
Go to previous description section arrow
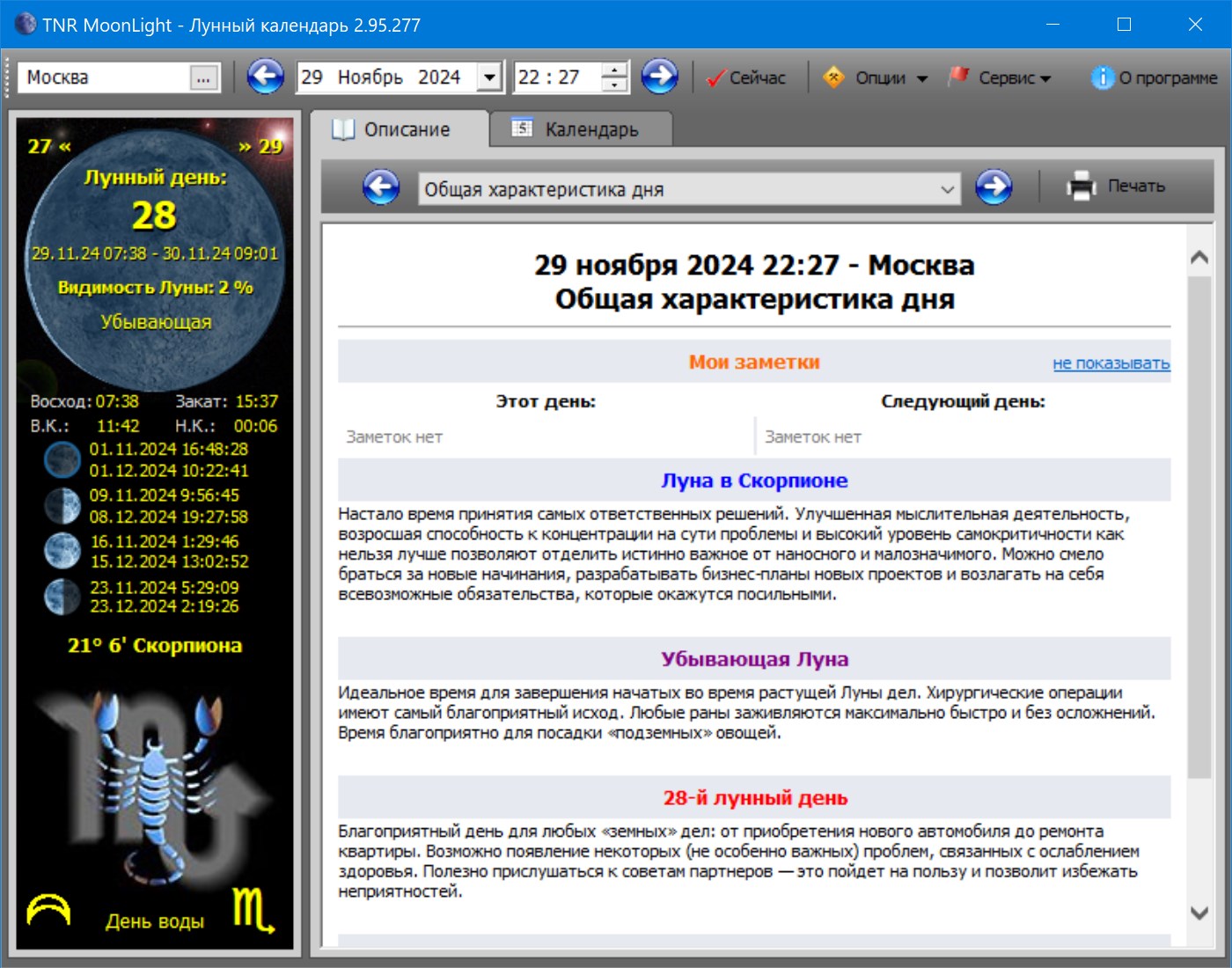(381, 187)
